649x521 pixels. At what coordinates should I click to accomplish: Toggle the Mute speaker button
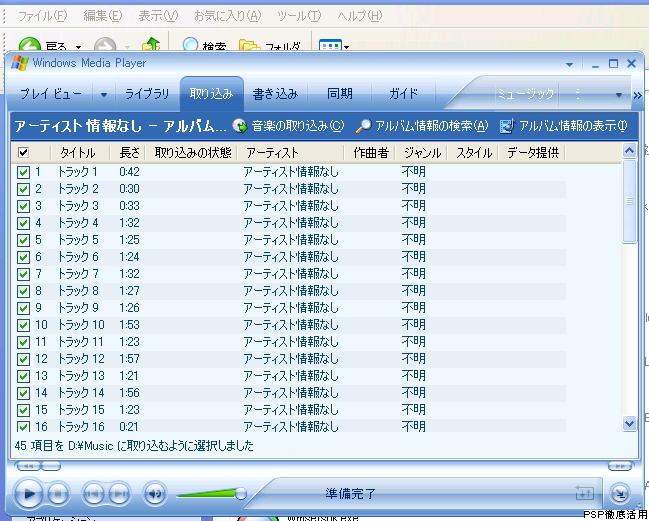[155, 493]
